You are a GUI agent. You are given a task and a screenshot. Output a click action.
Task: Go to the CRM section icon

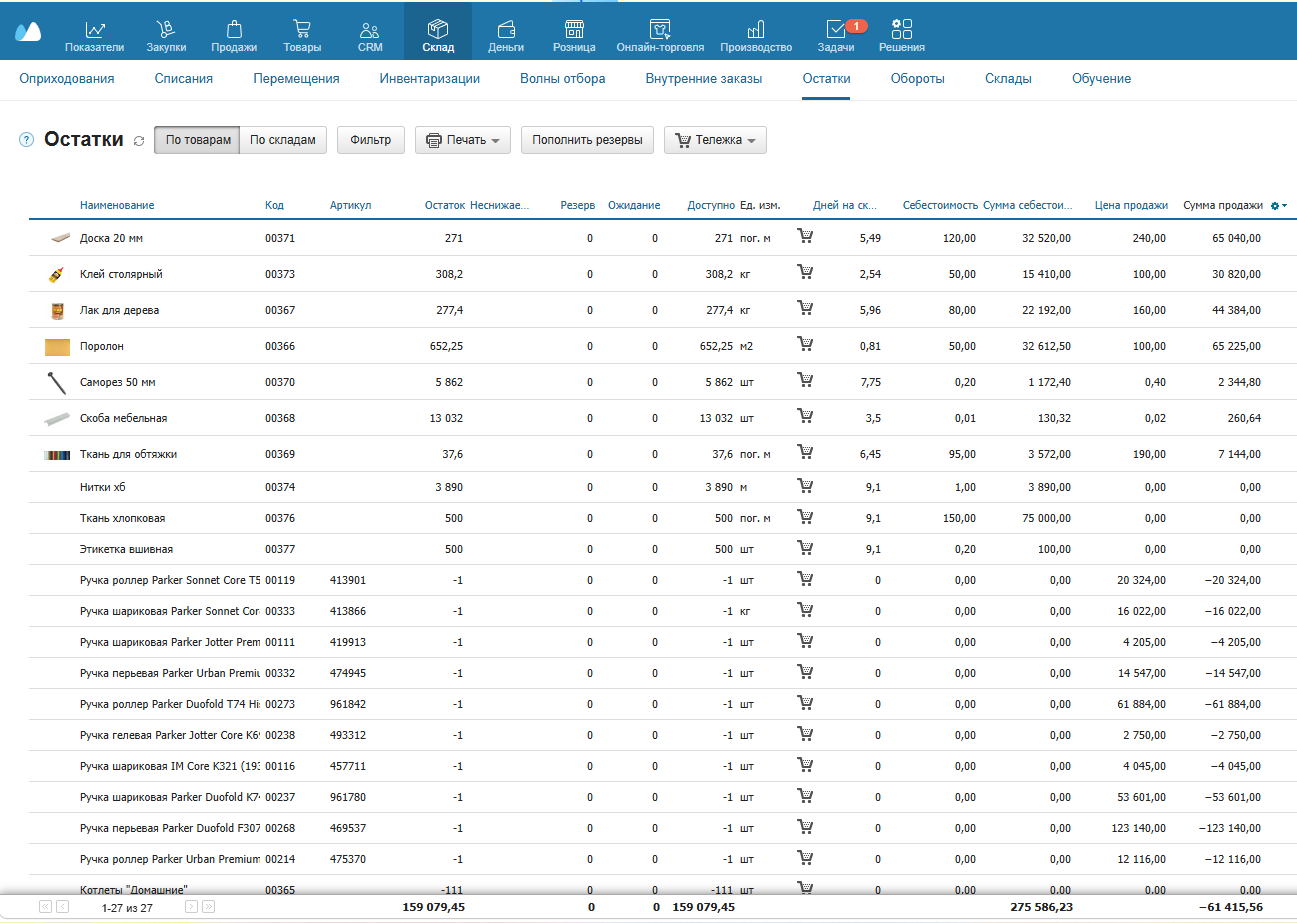pos(370,30)
